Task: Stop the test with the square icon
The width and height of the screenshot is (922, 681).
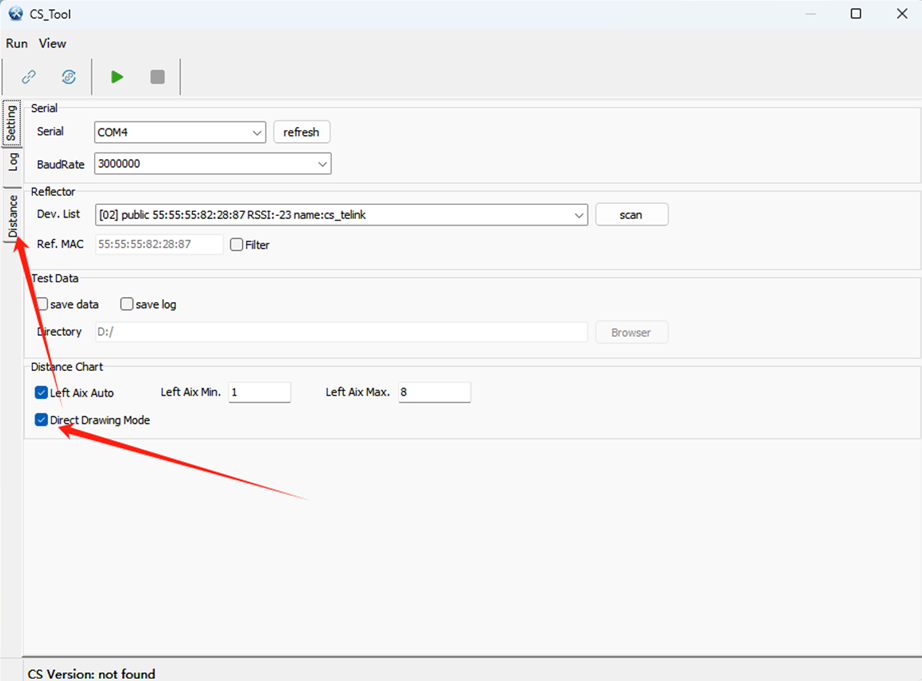Action: point(156,76)
